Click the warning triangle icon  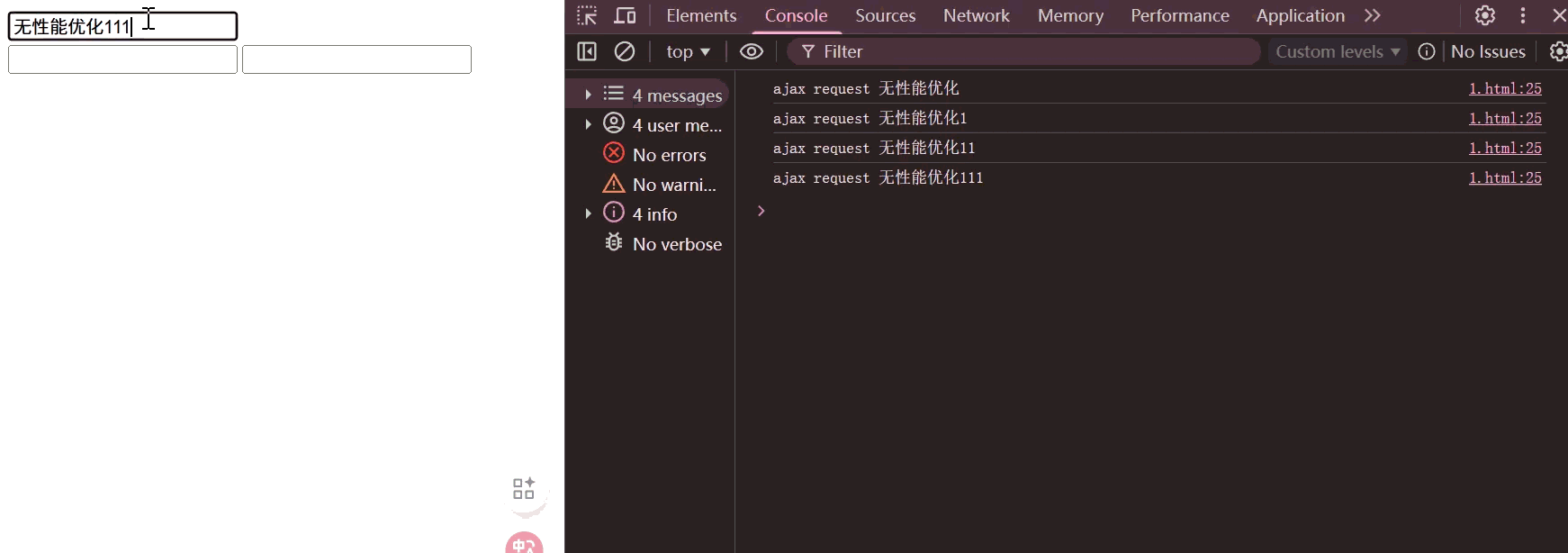[614, 184]
